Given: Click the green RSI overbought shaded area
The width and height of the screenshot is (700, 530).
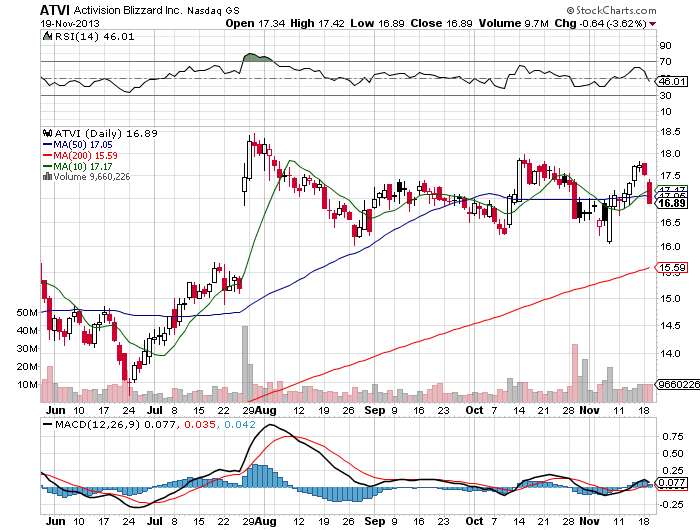Looking at the screenshot, I should tap(257, 58).
